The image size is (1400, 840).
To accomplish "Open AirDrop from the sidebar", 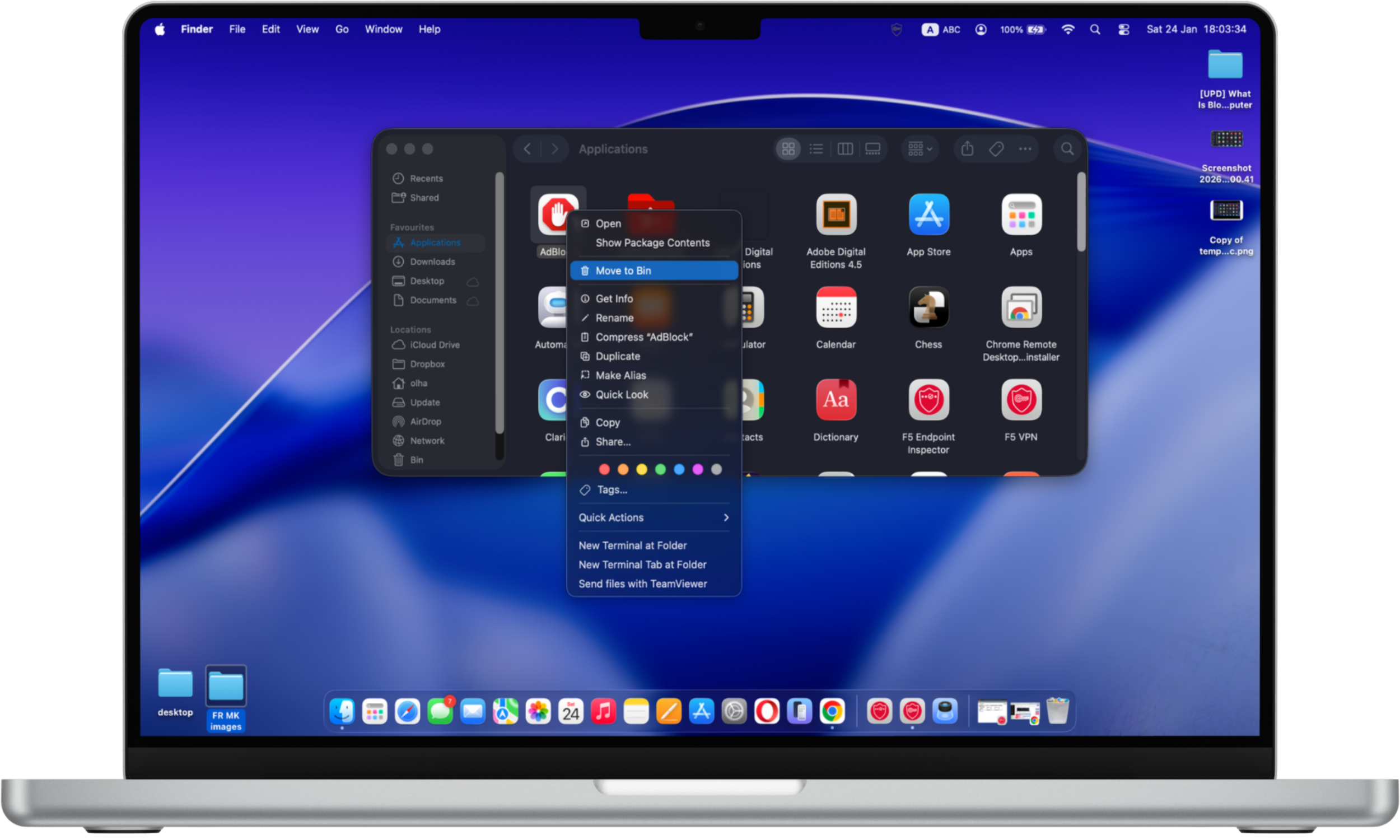I will click(424, 421).
